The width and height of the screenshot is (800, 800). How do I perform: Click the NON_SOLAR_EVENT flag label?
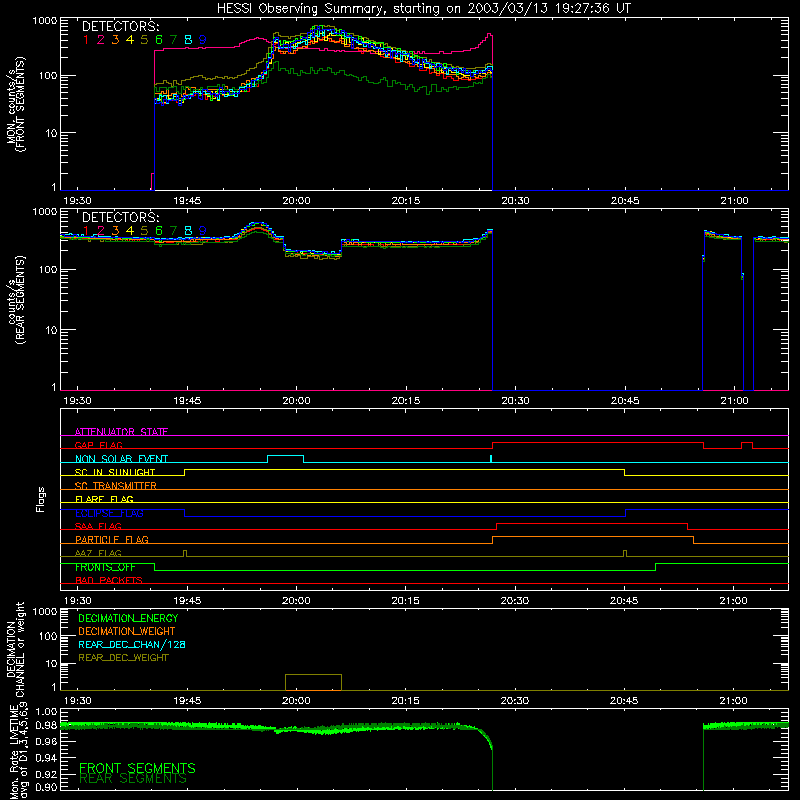(121, 459)
